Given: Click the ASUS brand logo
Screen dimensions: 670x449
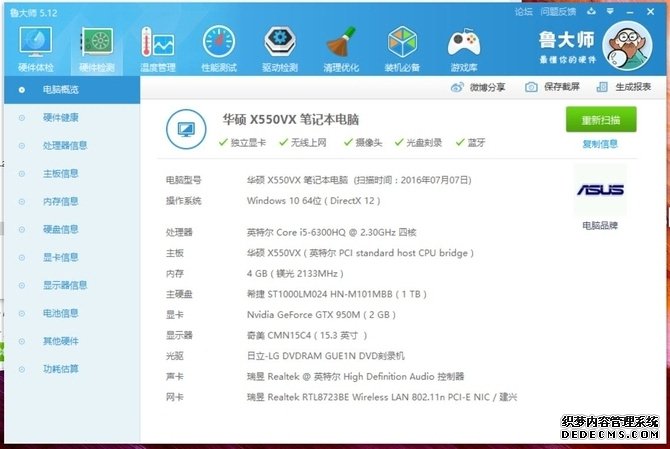Looking at the screenshot, I should 600,190.
